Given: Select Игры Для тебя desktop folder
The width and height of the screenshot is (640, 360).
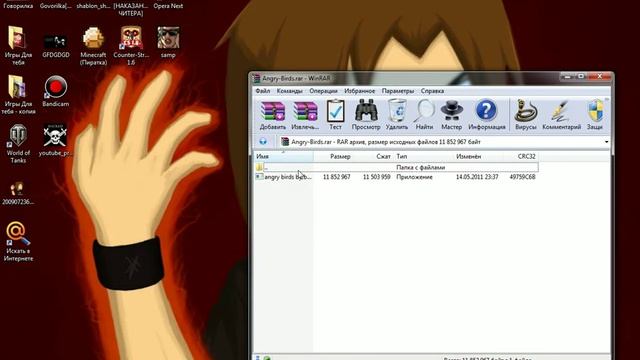Looking at the screenshot, I should [18, 46].
